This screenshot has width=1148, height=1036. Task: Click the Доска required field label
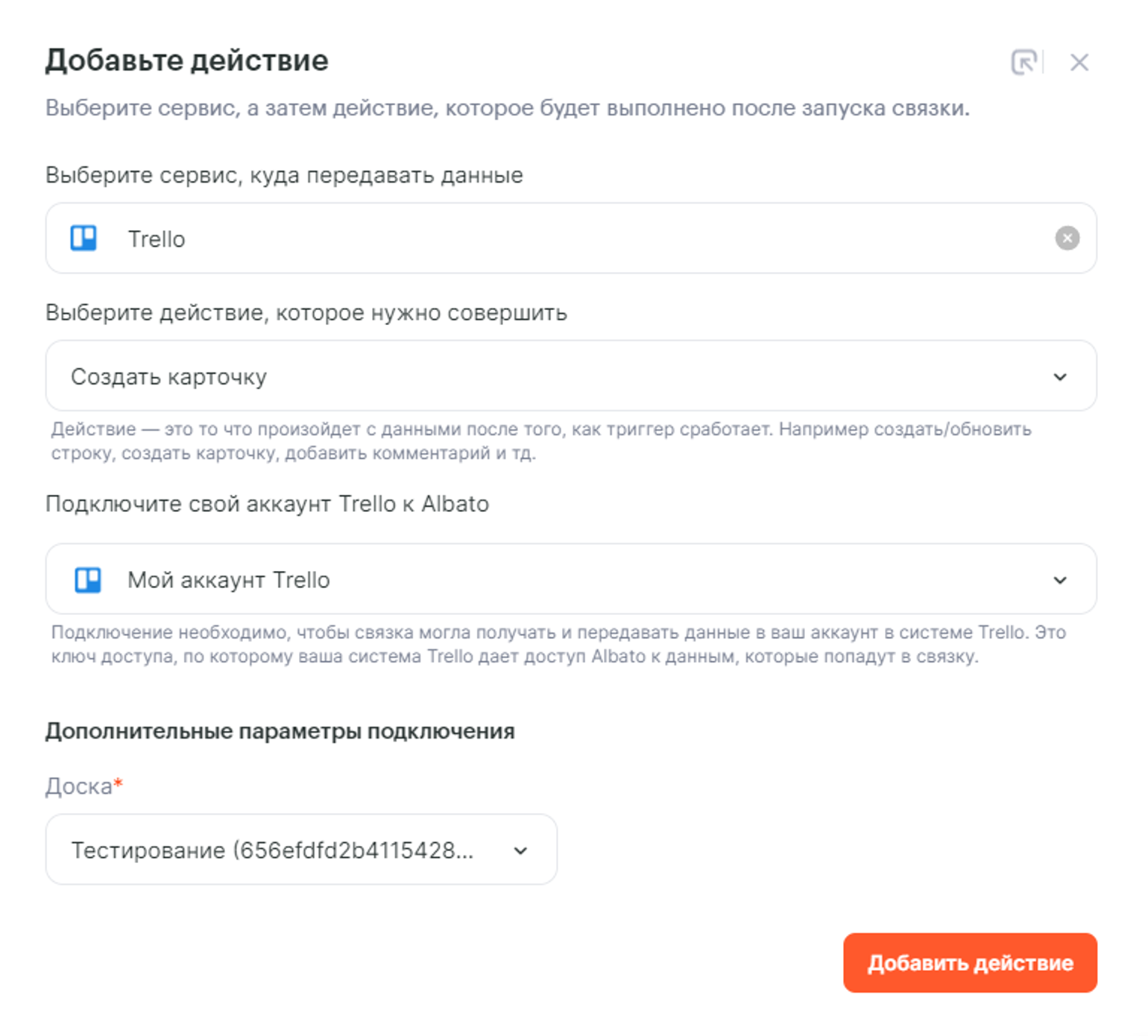[x=80, y=786]
